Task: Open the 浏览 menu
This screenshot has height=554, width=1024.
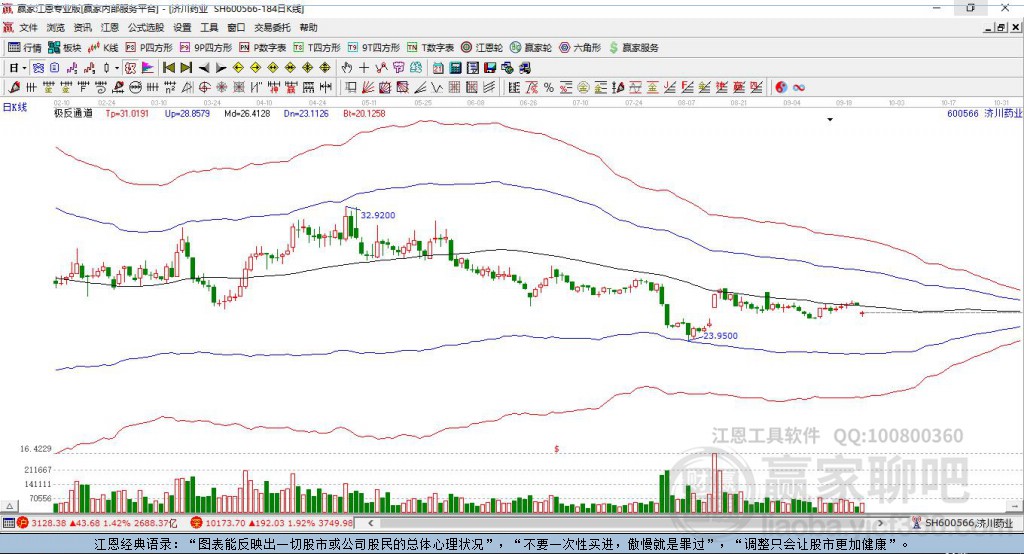Action: coord(56,27)
